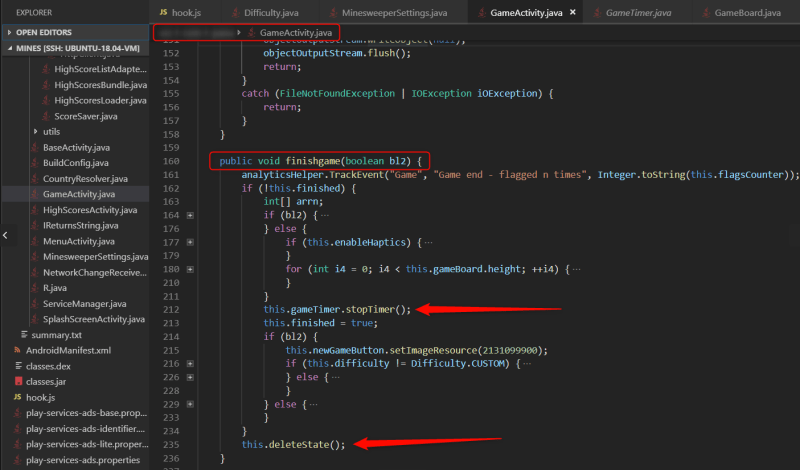Click the file icon next to classes.dex
800x470 pixels.
19,365
